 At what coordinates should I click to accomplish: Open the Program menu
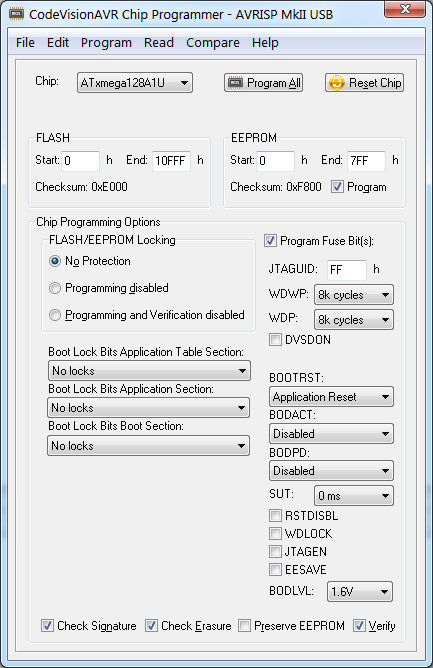click(106, 43)
